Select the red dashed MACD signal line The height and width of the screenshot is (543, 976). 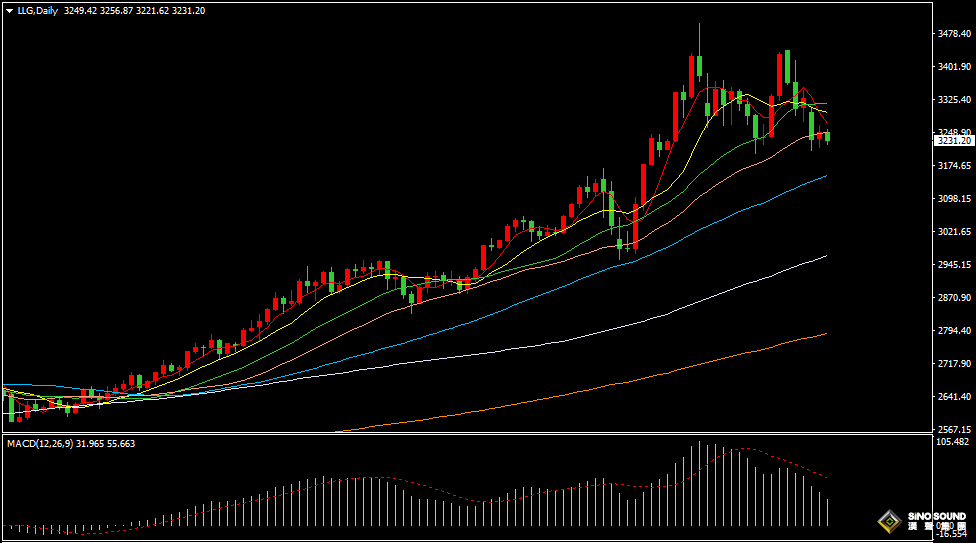click(x=780, y=460)
